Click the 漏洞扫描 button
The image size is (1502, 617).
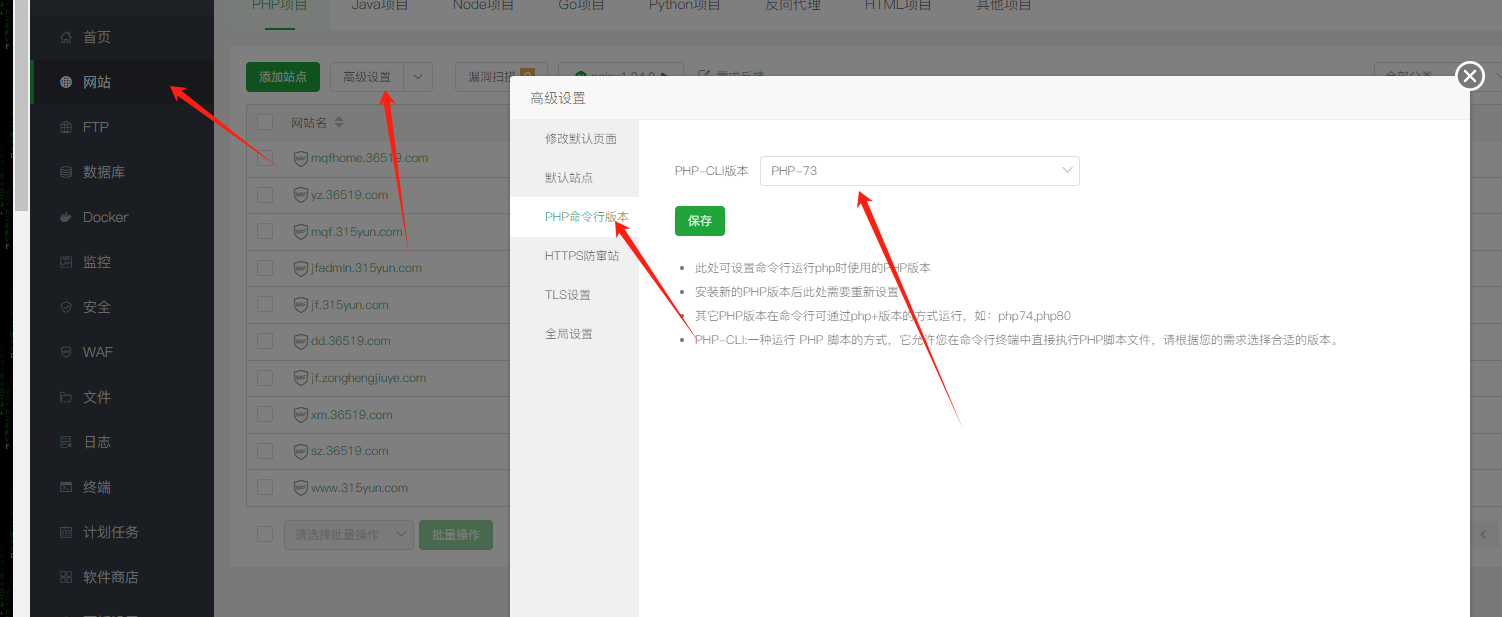(x=500, y=77)
